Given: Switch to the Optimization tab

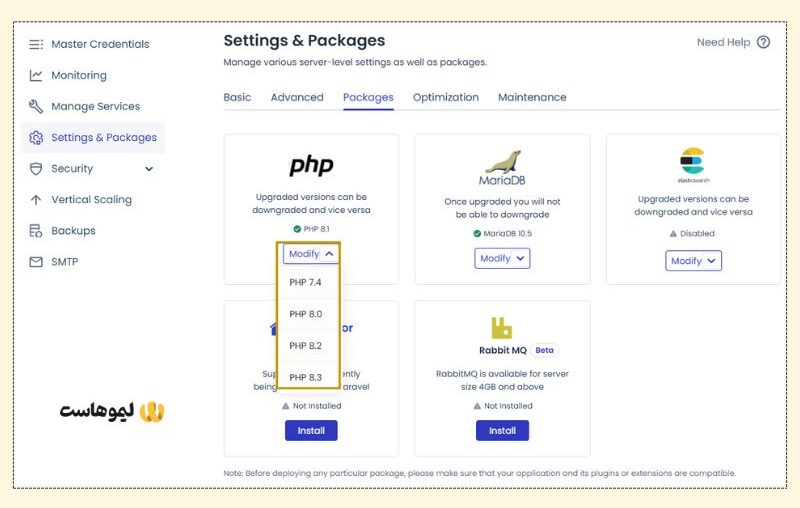Looking at the screenshot, I should tap(445, 97).
